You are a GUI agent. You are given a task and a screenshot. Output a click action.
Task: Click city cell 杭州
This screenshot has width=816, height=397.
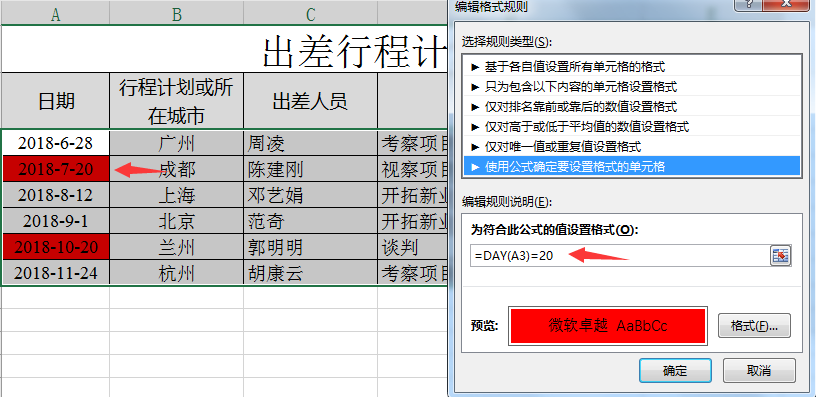coord(176,273)
